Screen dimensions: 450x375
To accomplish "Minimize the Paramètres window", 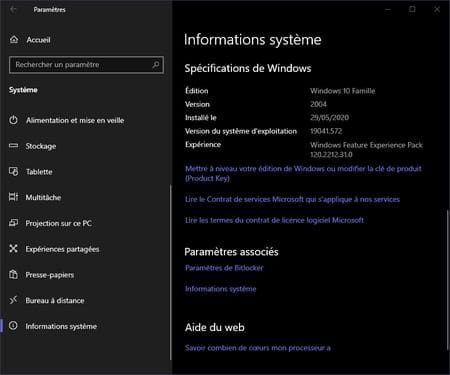I will coord(388,9).
